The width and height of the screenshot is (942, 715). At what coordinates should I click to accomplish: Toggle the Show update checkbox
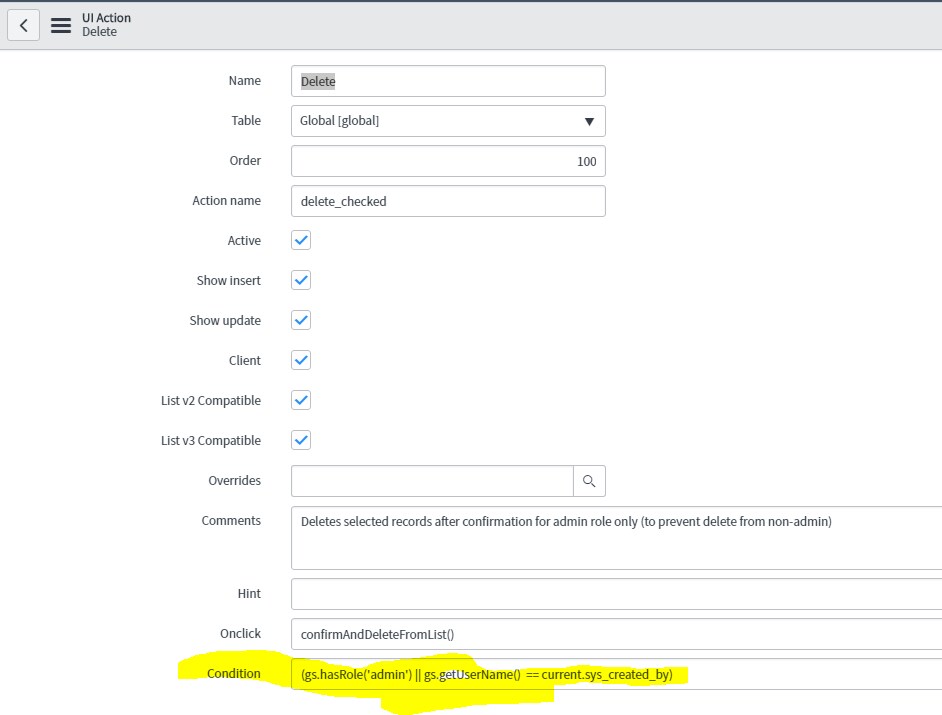pos(301,320)
